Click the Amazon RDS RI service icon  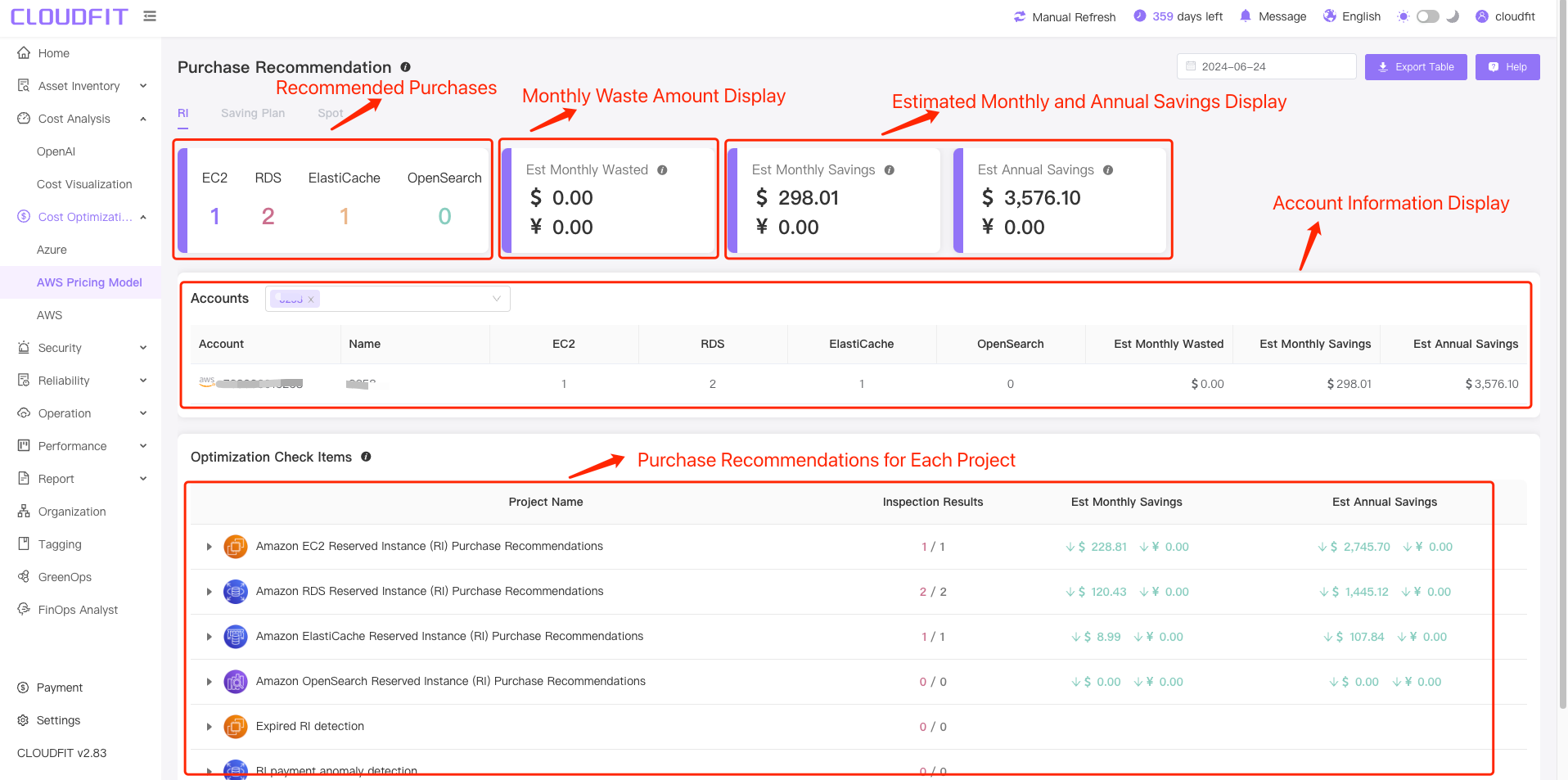(x=236, y=592)
